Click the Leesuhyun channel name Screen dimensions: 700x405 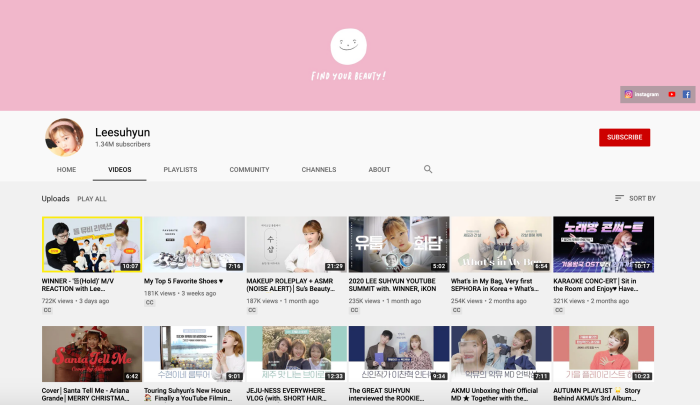[x=123, y=133]
